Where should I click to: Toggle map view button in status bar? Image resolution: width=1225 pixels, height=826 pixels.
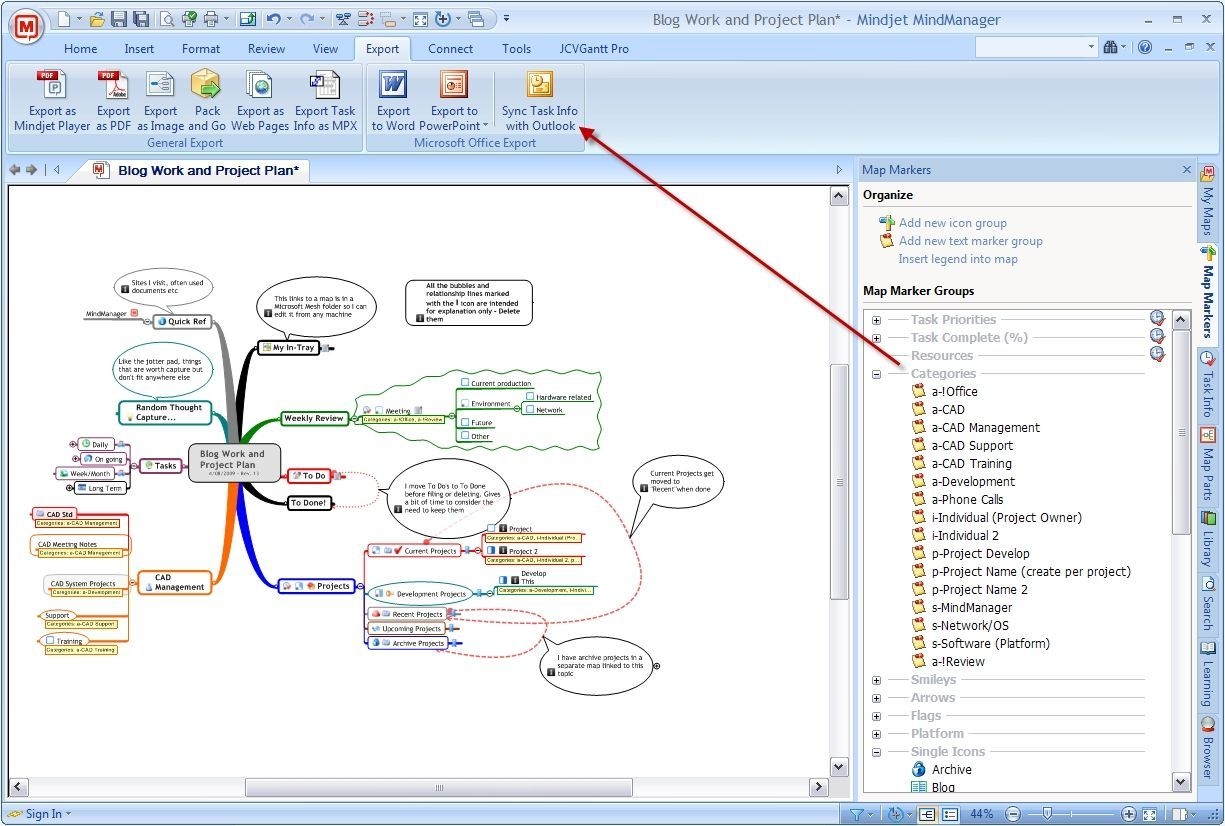(927, 815)
